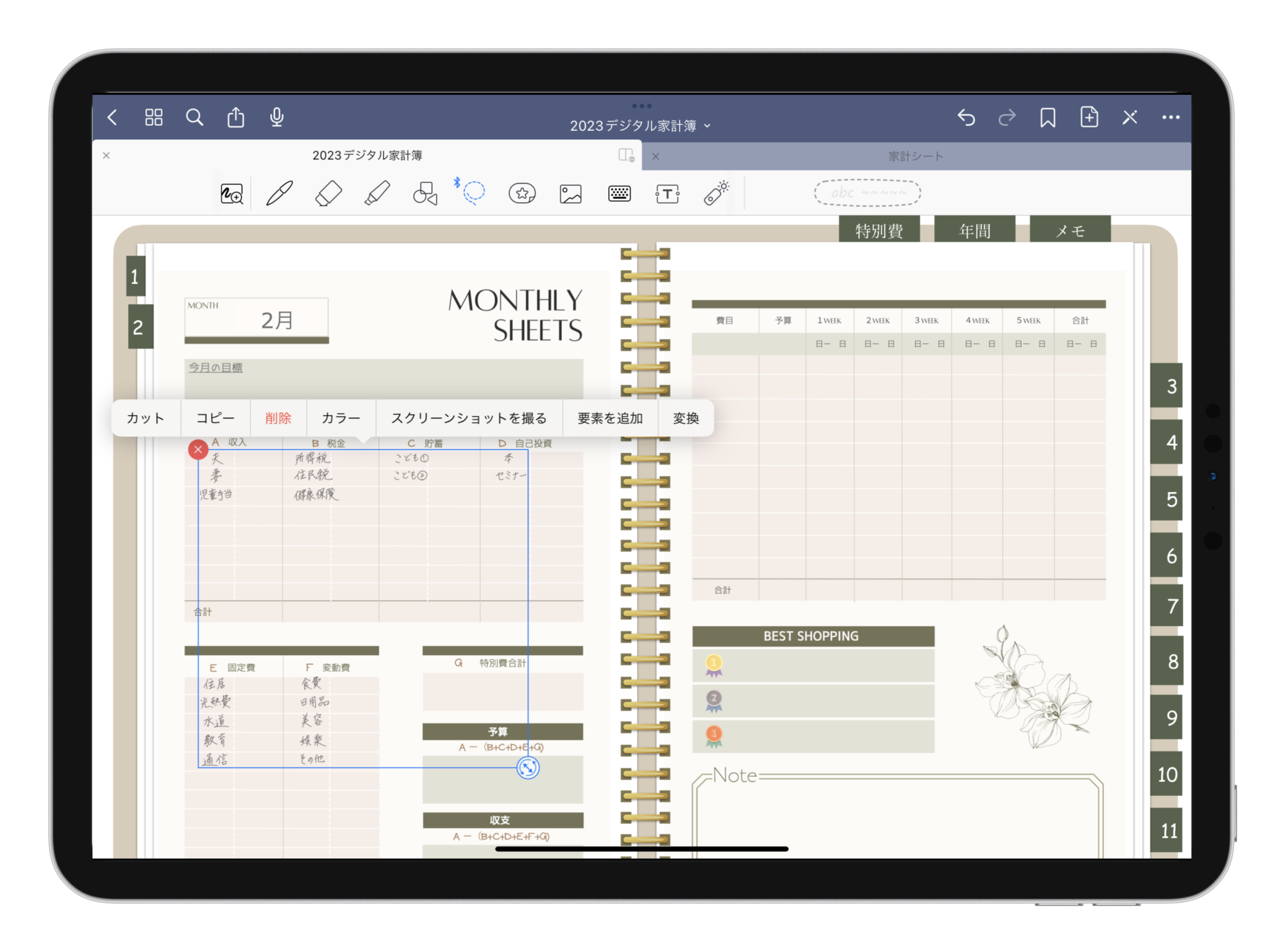Switch to the 家計シート tab
This screenshot has width=1283, height=952.
click(915, 157)
